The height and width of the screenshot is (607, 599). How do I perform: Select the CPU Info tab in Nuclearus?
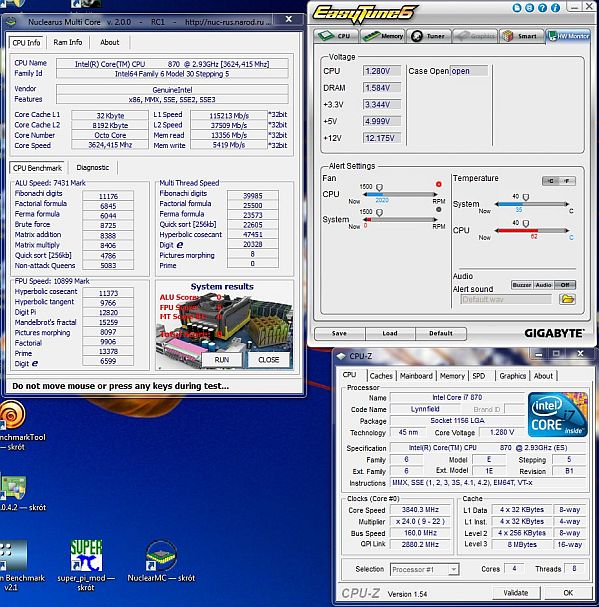pyautogui.click(x=26, y=43)
